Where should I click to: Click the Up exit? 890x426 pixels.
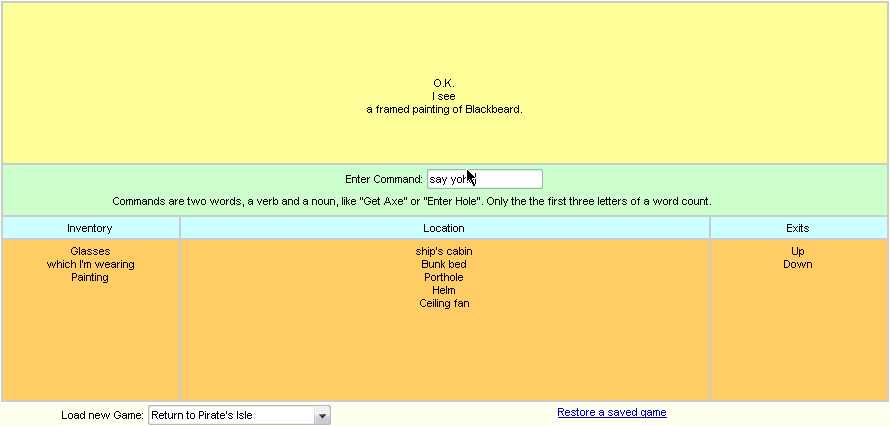[797, 251]
